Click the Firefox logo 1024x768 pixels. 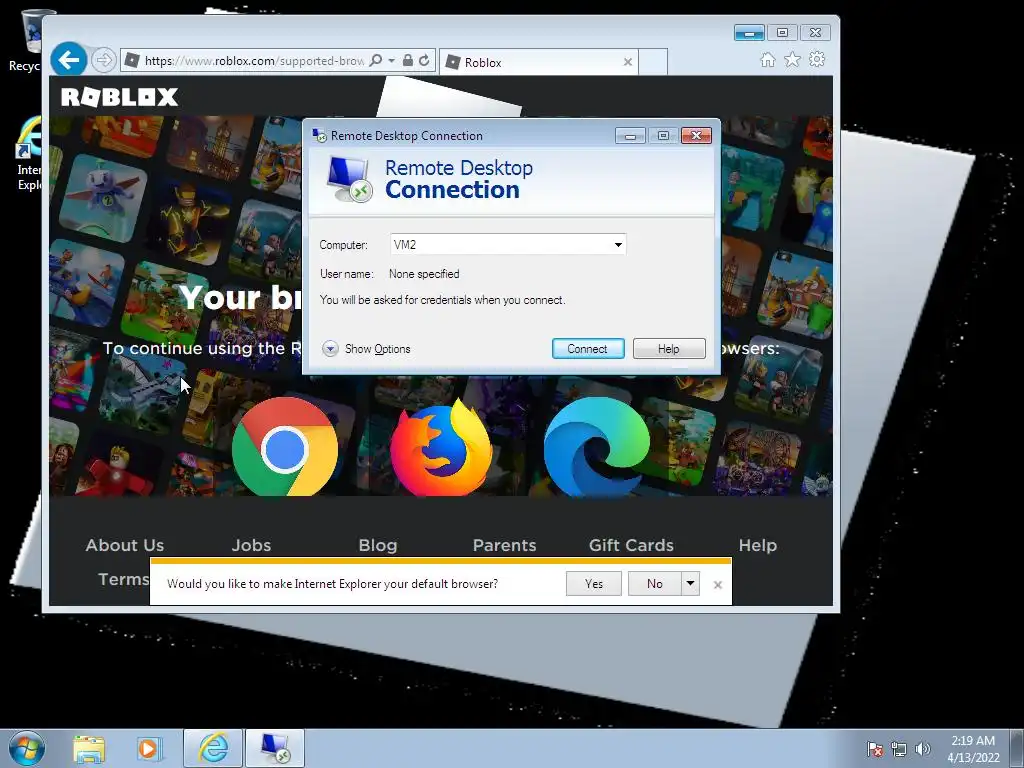pos(441,447)
